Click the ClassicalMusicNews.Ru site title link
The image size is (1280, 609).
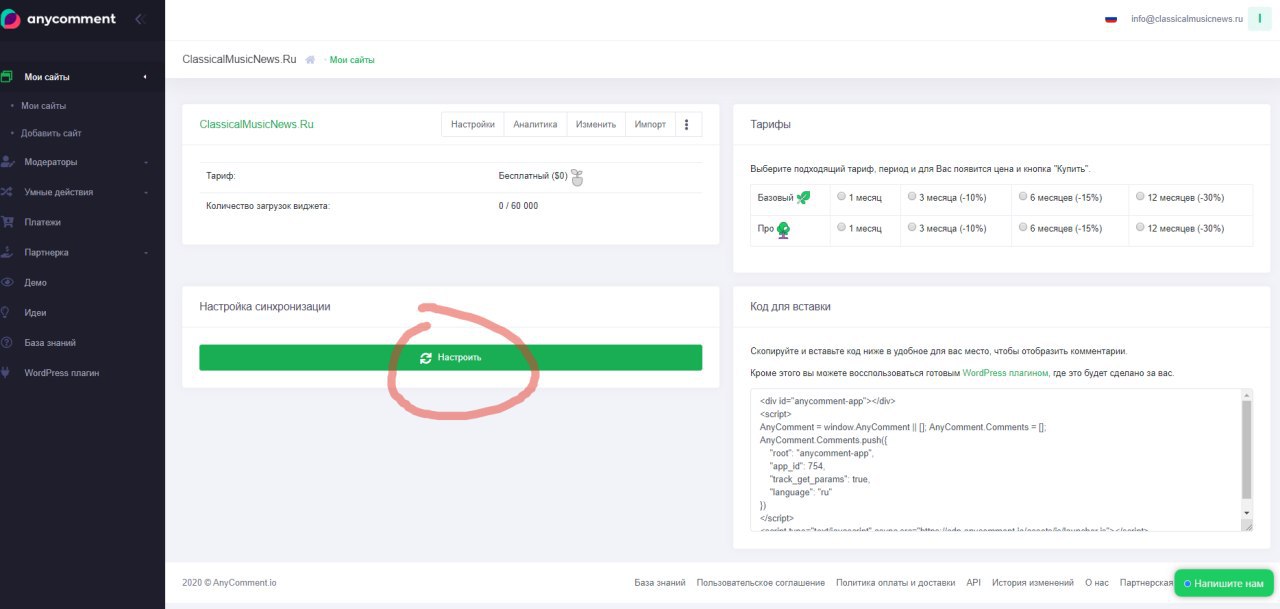(257, 124)
